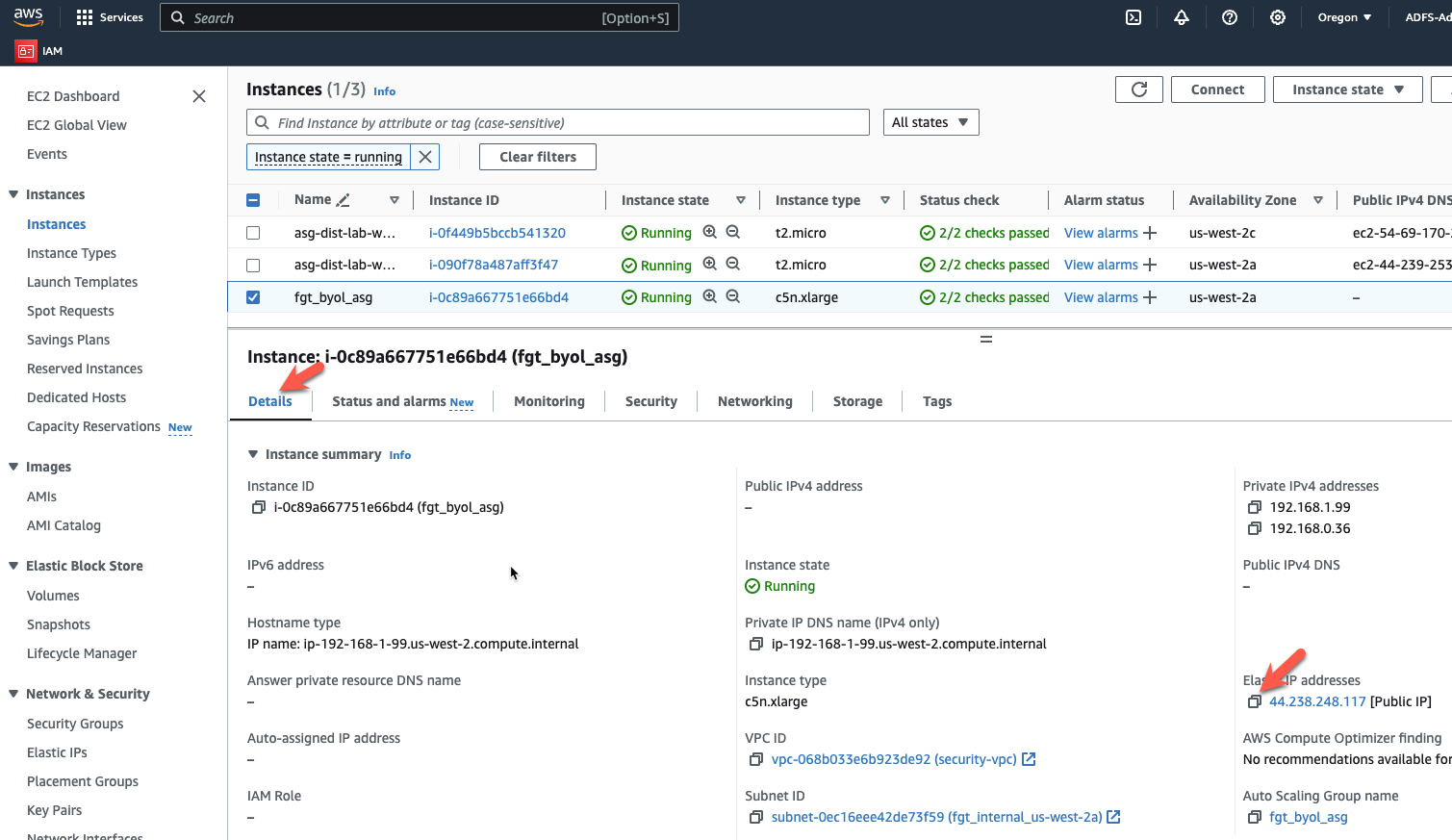Viewport: 1452px width, 840px height.
Task: Sort by Availability Zone column arrow
Action: (1318, 200)
